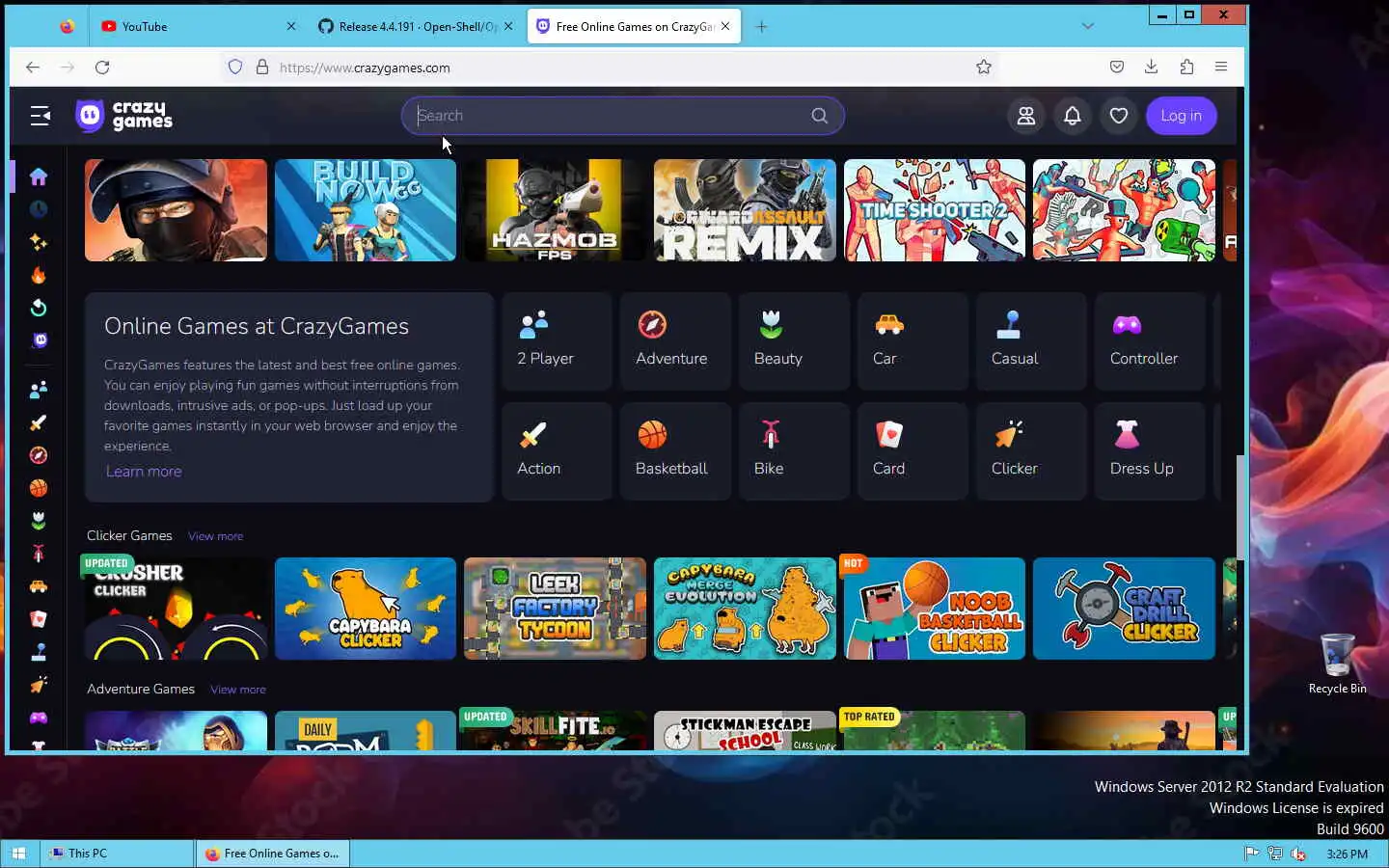Open Noob Basketball Clicker thumbnail
1389x868 pixels.
pyautogui.click(x=935, y=609)
